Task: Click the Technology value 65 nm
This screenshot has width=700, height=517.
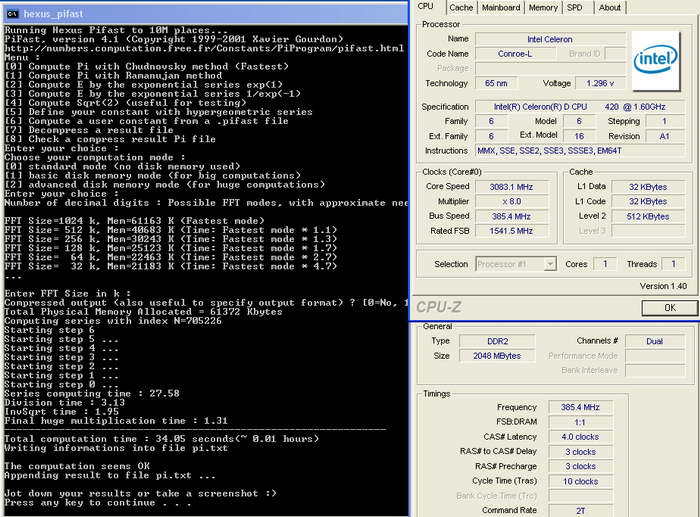Action: (x=496, y=83)
